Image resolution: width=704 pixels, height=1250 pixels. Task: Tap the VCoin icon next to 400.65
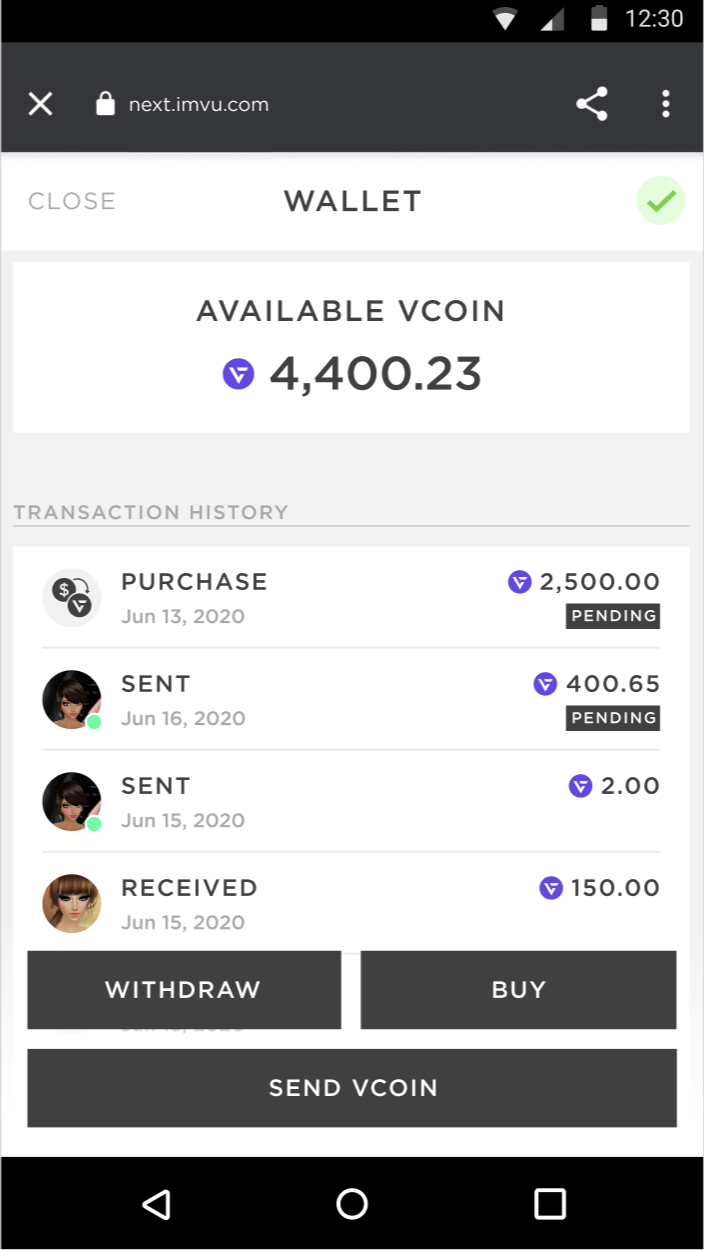click(x=545, y=684)
